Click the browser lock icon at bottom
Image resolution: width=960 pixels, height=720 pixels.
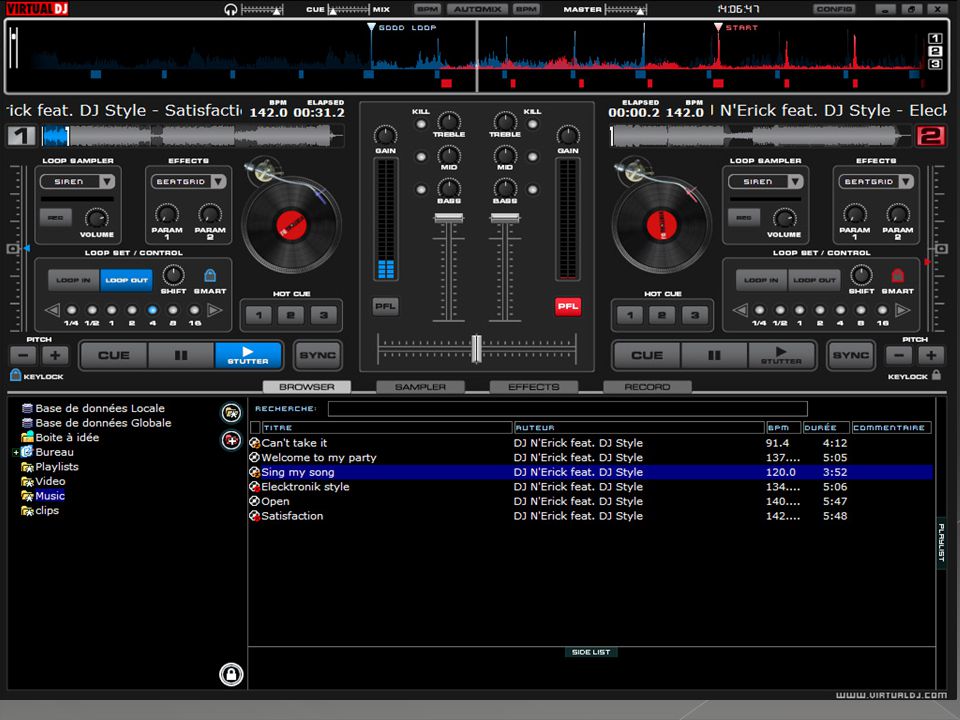[231, 674]
